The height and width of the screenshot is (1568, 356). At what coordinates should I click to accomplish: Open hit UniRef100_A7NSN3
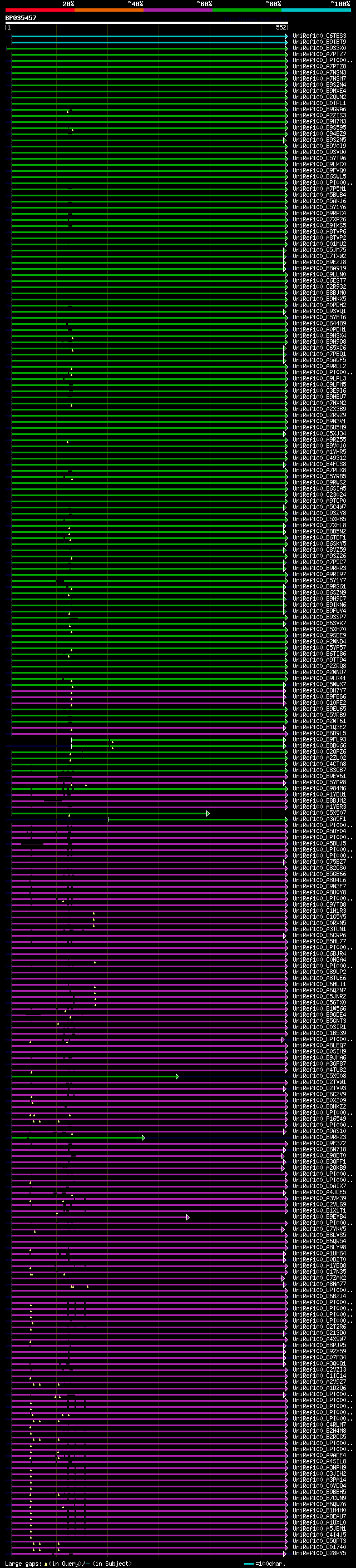tap(319, 72)
